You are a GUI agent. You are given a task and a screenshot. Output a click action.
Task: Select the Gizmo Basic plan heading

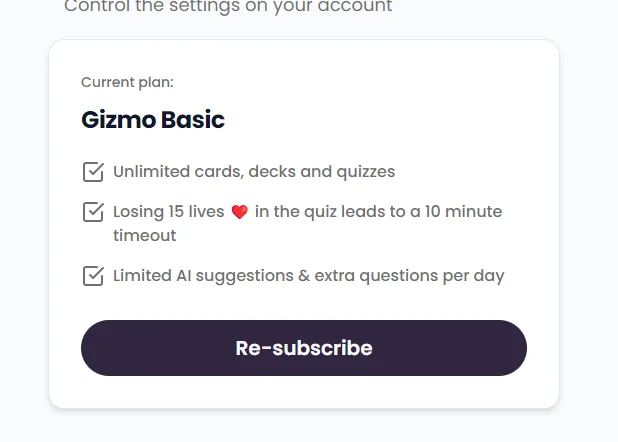[x=153, y=119]
